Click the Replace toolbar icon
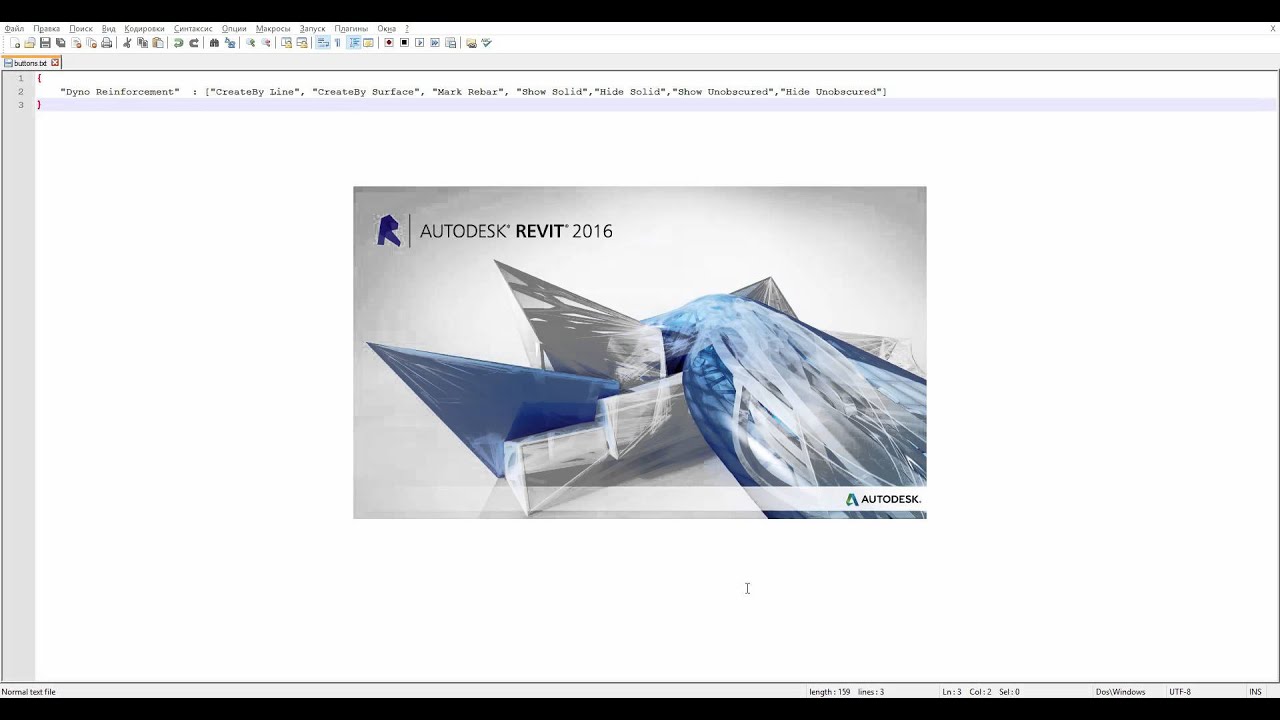The image size is (1280, 720). pos(230,43)
